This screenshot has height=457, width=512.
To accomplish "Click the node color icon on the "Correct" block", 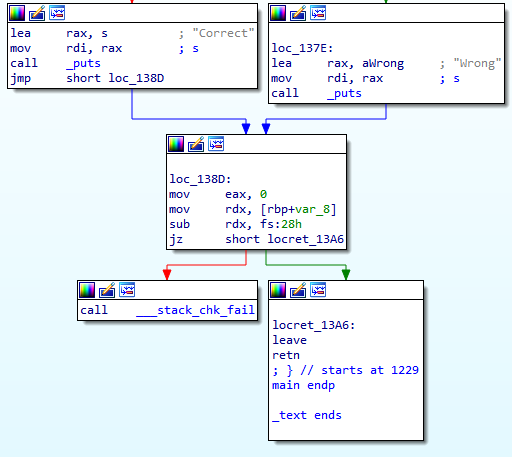I will point(17,13).
